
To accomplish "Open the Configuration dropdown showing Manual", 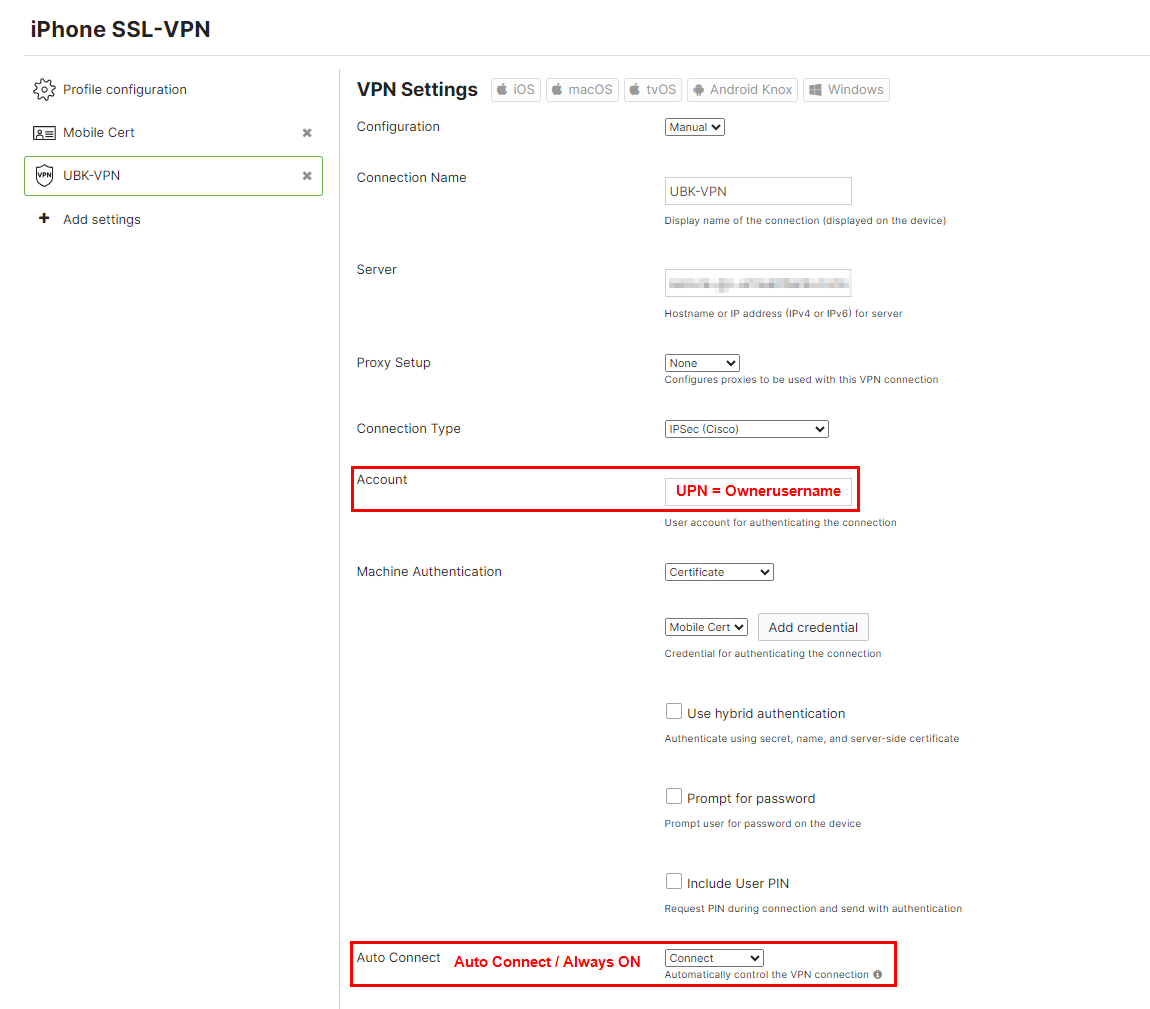I will [694, 126].
